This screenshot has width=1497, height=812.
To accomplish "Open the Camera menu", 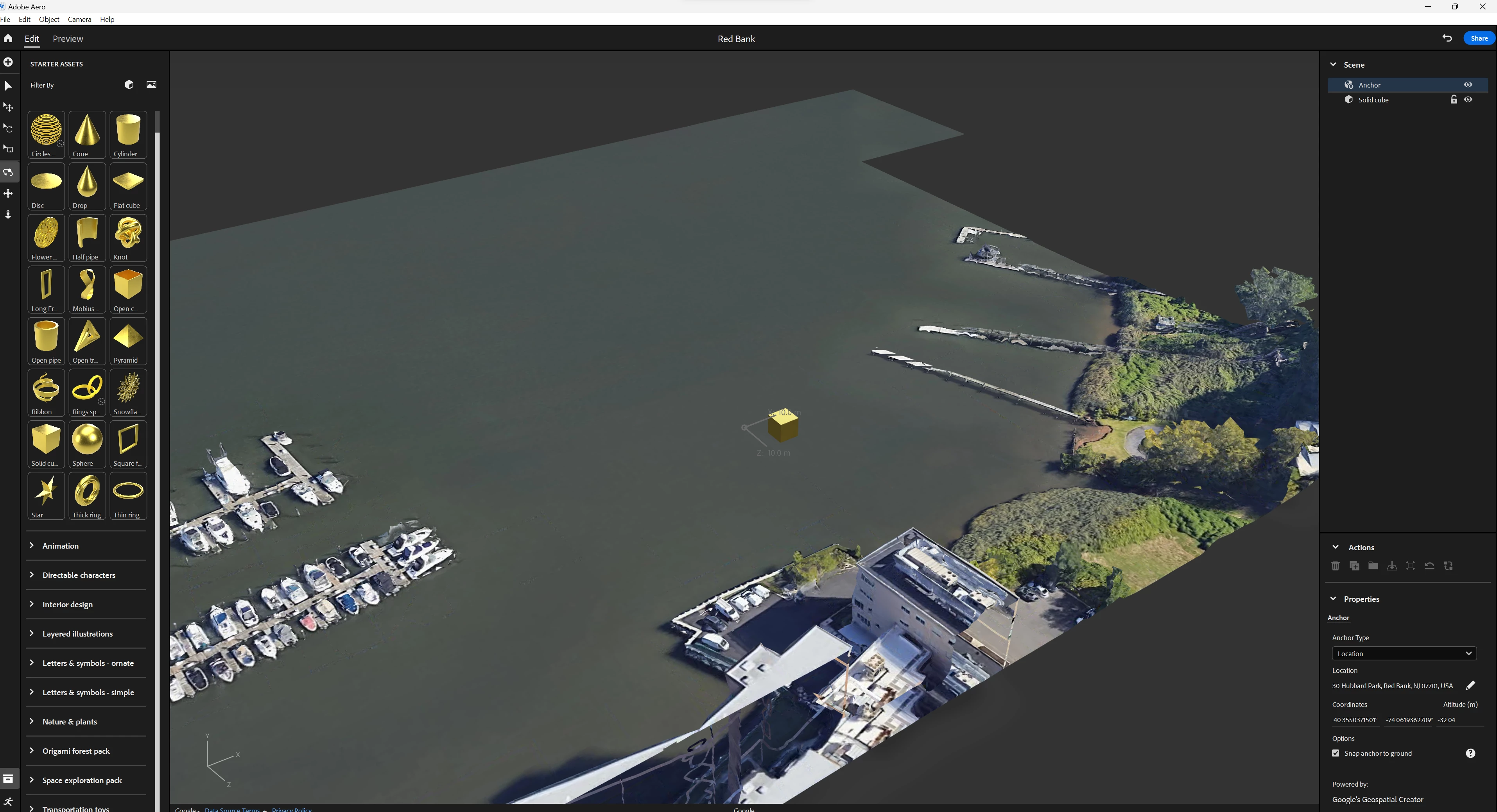I will coord(80,19).
